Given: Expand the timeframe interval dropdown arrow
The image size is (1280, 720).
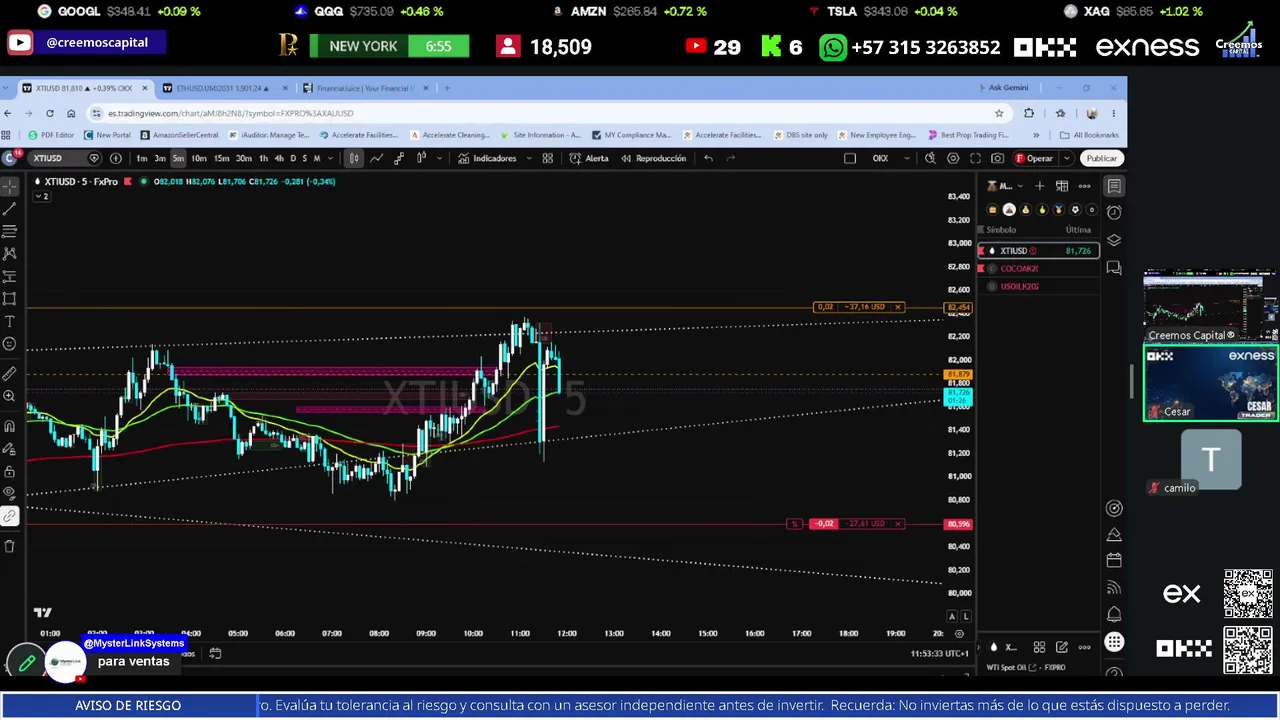Looking at the screenshot, I should tap(330, 158).
